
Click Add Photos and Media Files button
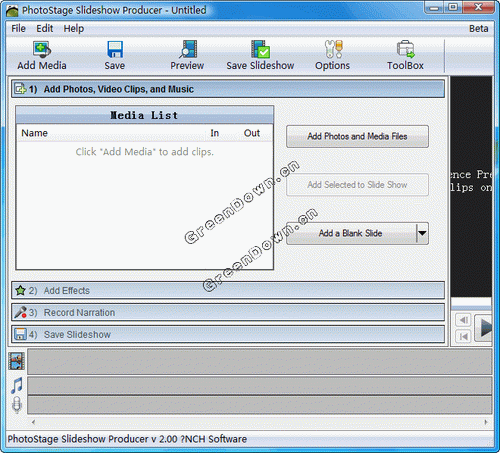[x=357, y=136]
